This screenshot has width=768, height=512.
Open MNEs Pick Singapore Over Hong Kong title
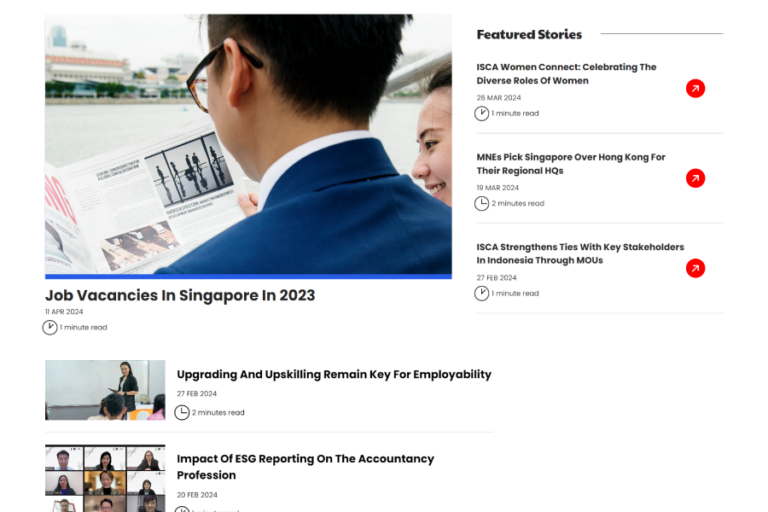click(571, 164)
